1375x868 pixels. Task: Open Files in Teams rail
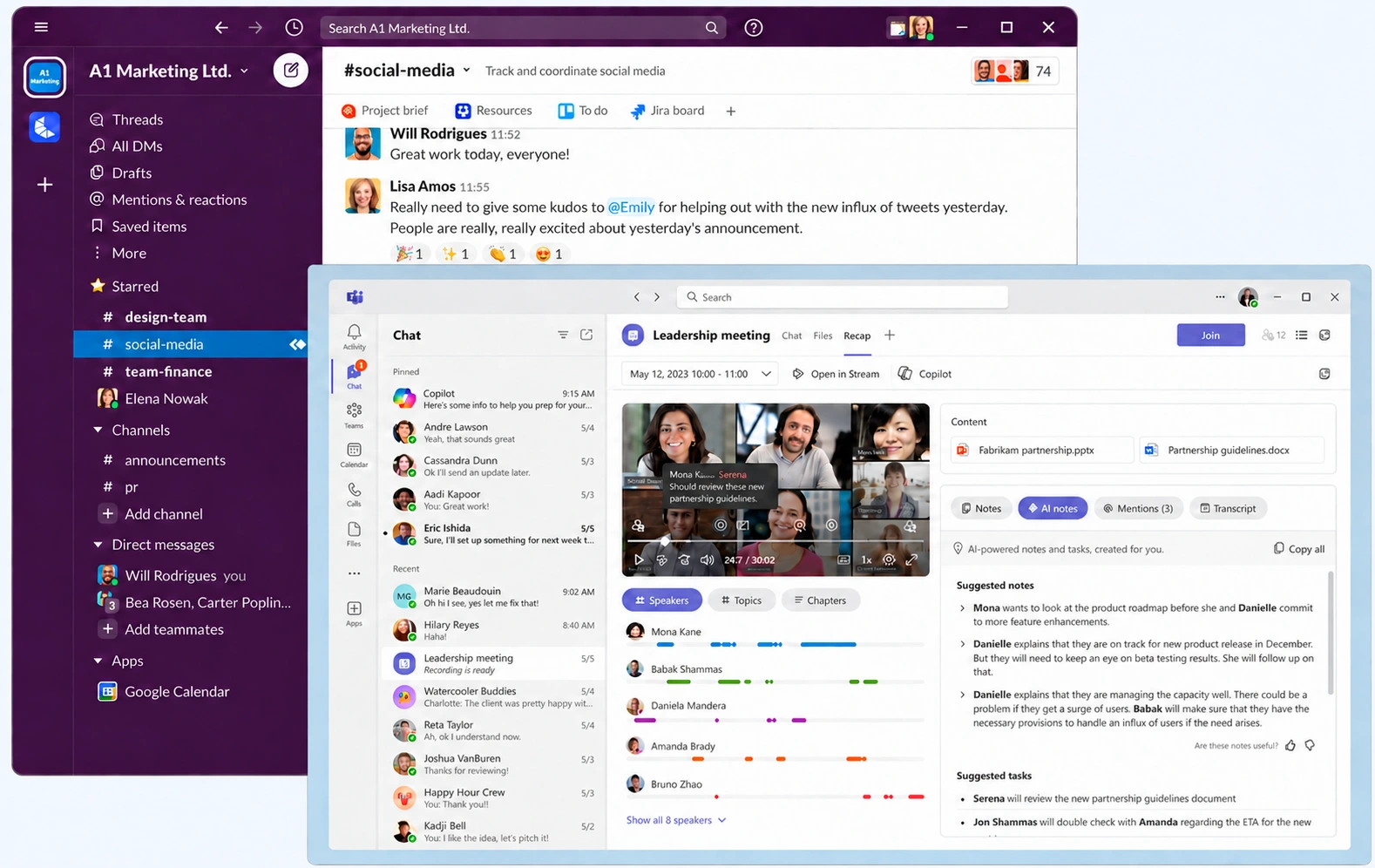click(x=354, y=533)
